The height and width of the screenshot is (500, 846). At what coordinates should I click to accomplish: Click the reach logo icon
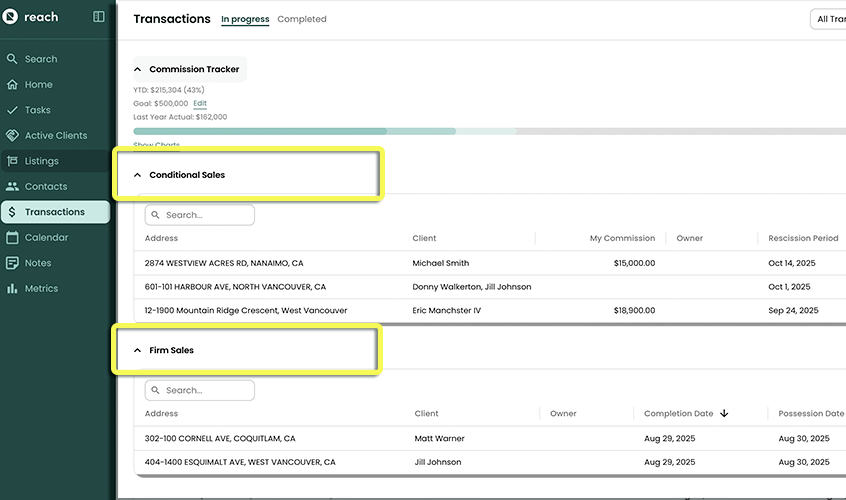12,17
